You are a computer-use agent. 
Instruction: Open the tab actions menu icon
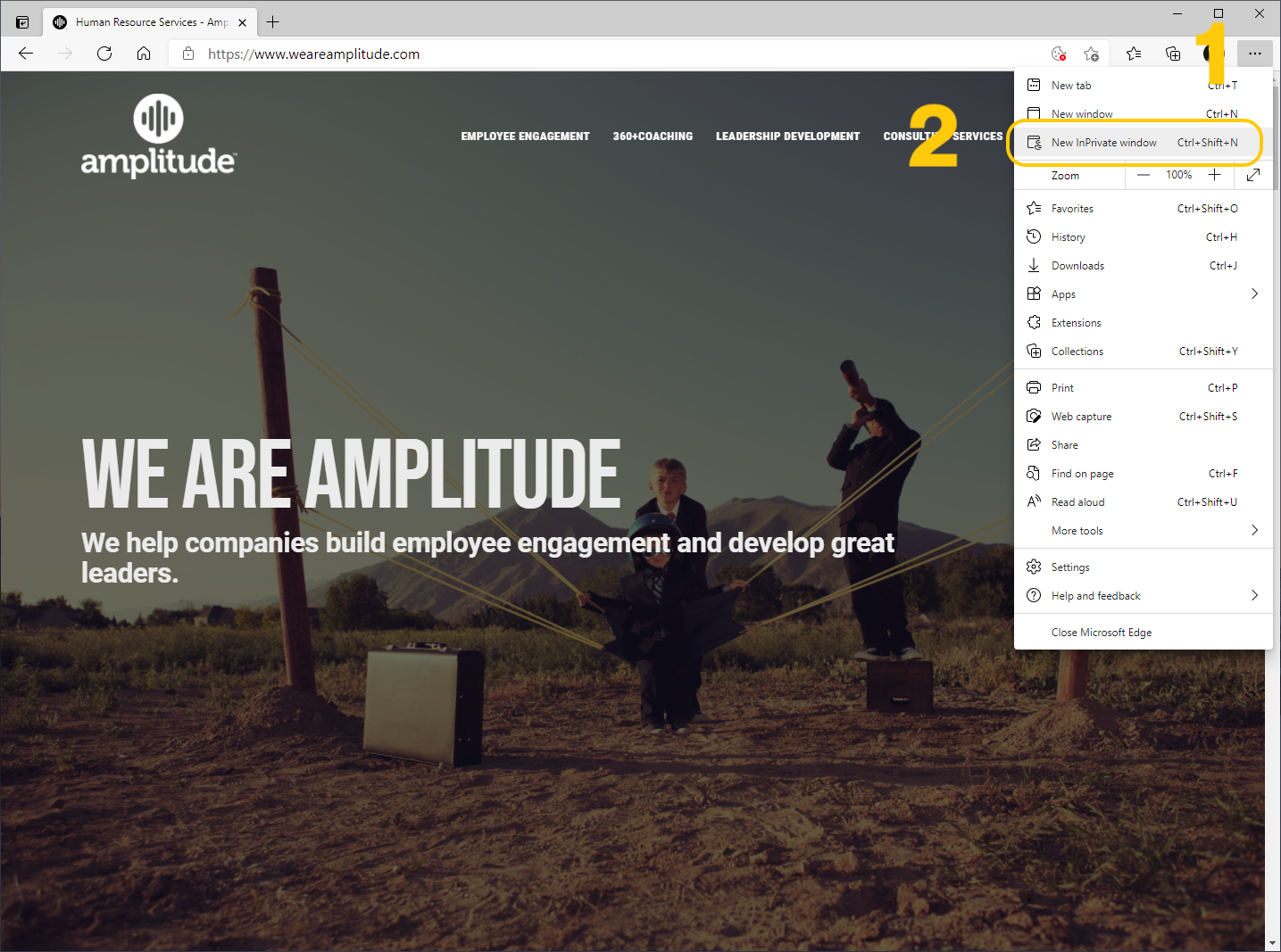[x=22, y=21]
